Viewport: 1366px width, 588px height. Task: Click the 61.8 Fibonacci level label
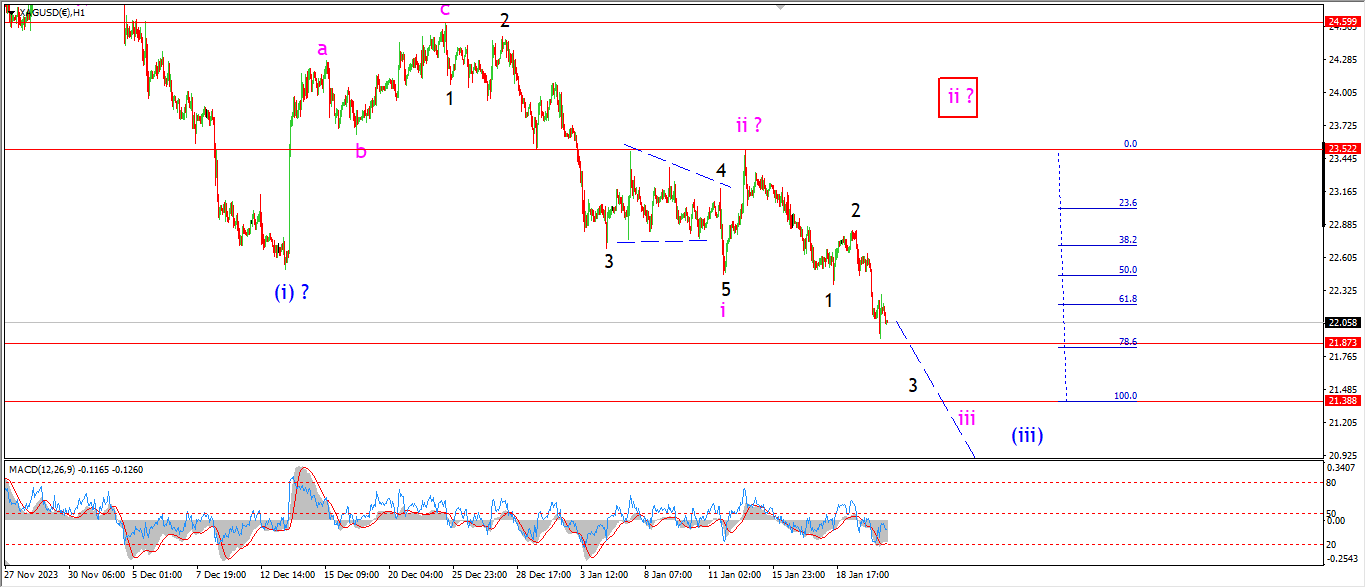pos(1127,298)
